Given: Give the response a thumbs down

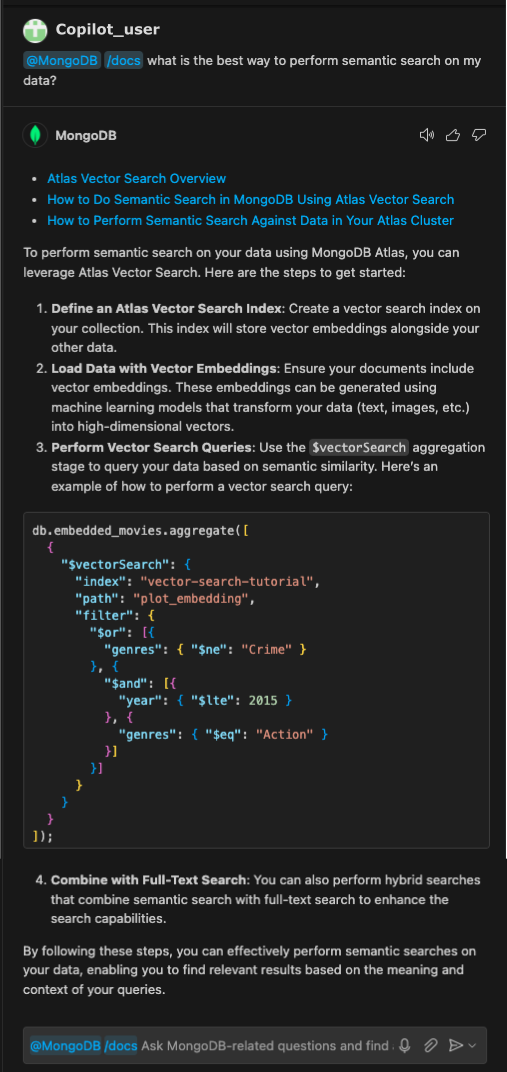Looking at the screenshot, I should tap(479, 135).
